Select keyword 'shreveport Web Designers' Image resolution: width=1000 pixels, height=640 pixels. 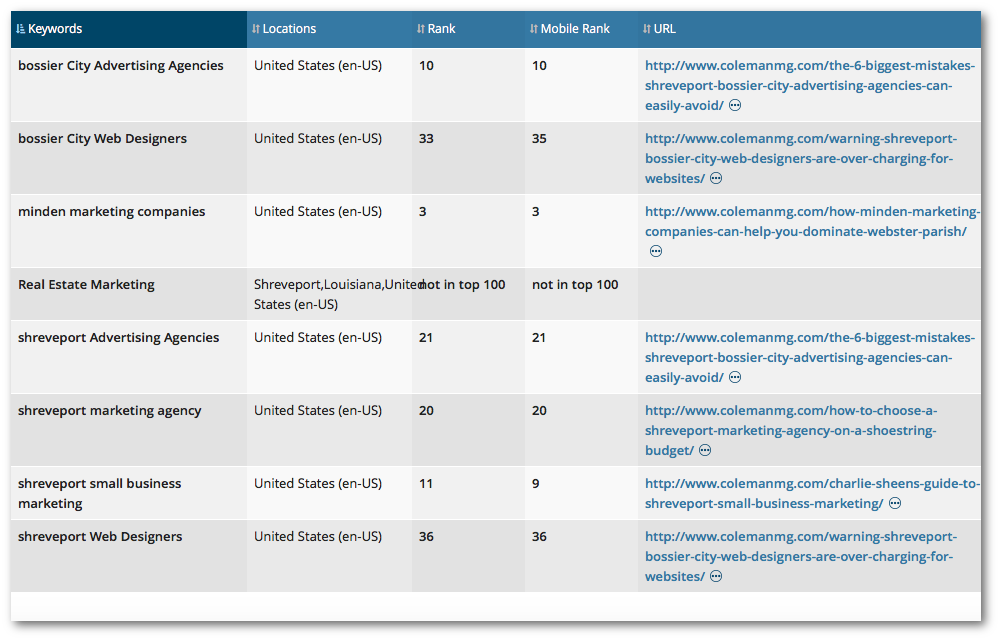100,537
